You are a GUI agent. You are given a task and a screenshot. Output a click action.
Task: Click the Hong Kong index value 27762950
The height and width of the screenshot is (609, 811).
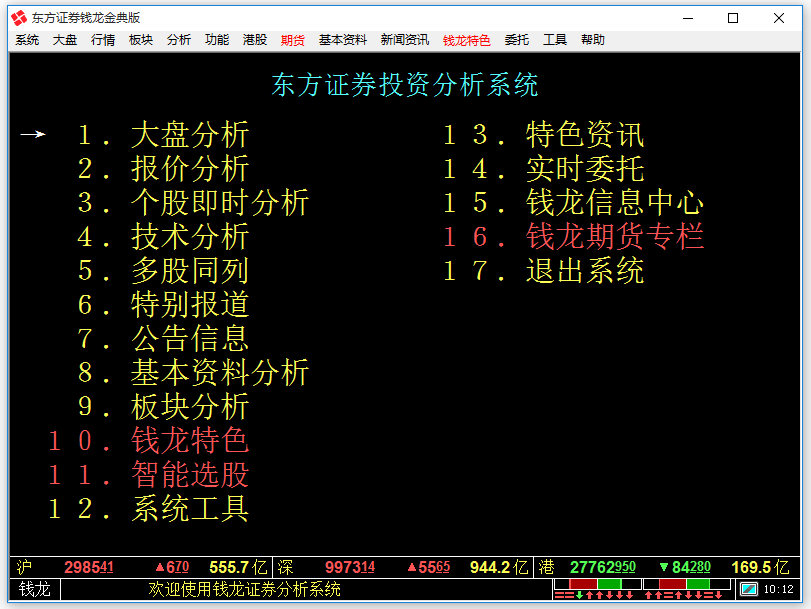(603, 568)
